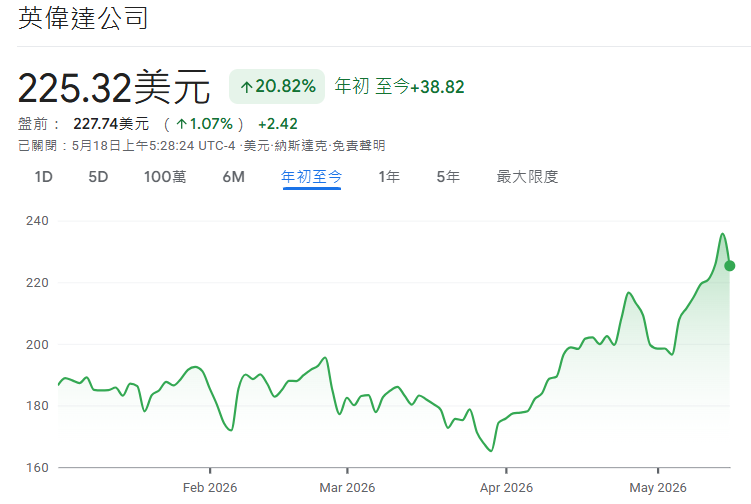Select the 年初至今 tab
The width and height of the screenshot is (751, 504).
tap(311, 177)
